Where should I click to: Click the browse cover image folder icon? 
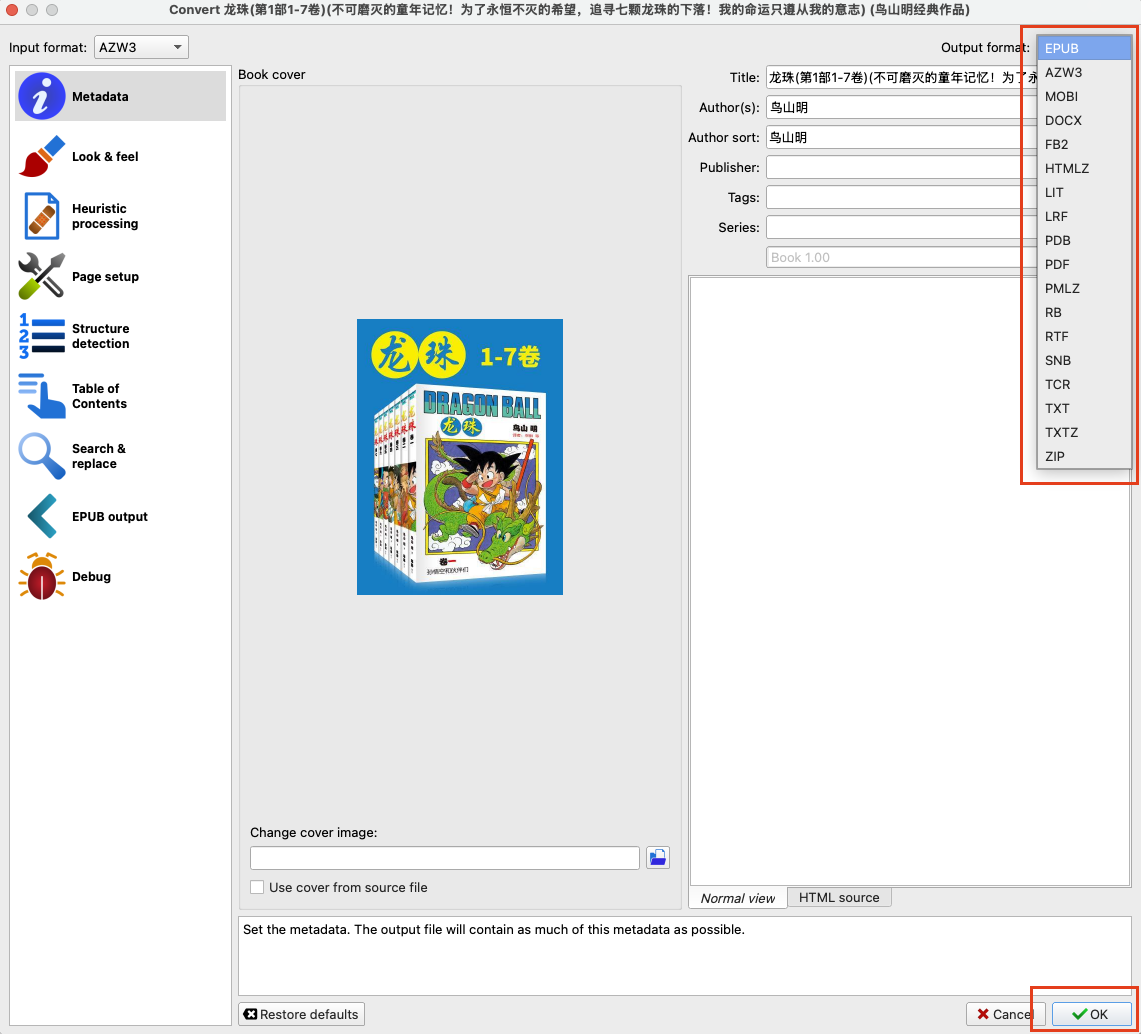point(658,858)
